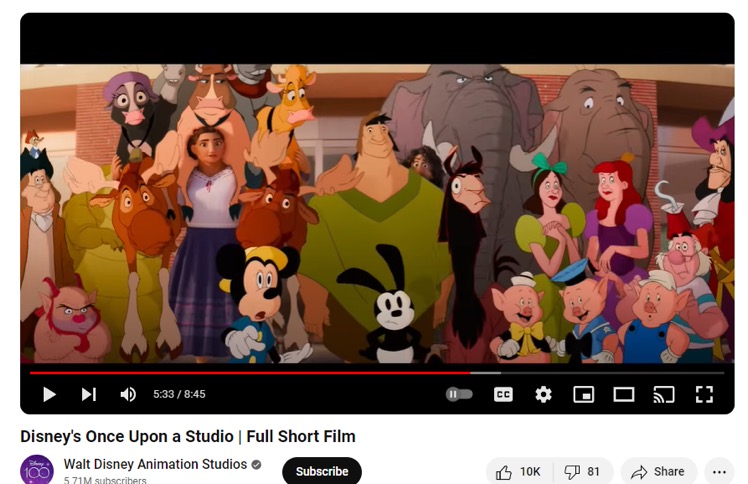Open Walt Disney Animation Studios channel
Image resolution: width=748 pixels, height=484 pixels.
(155, 464)
